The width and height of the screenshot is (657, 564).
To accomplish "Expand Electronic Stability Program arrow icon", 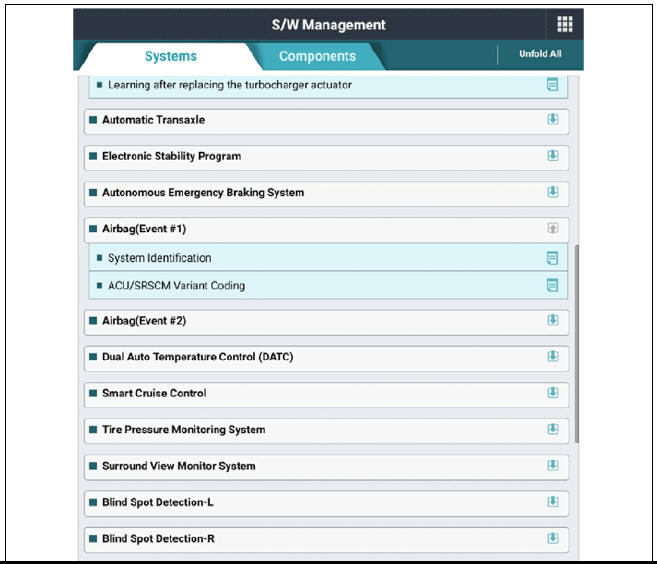I will coord(553,155).
